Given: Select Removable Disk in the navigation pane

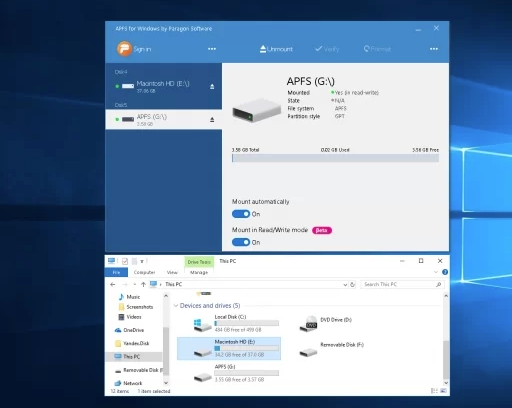Looking at the screenshot, I should click(x=138, y=370).
